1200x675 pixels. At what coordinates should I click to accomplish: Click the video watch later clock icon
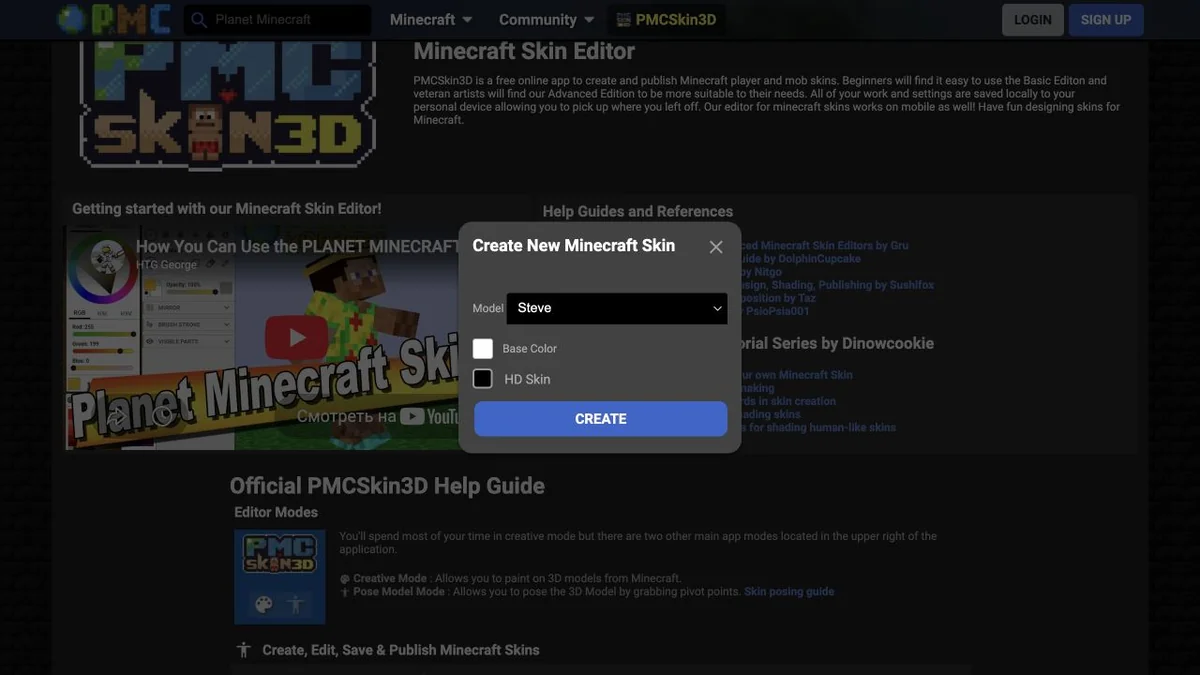[x=163, y=417]
